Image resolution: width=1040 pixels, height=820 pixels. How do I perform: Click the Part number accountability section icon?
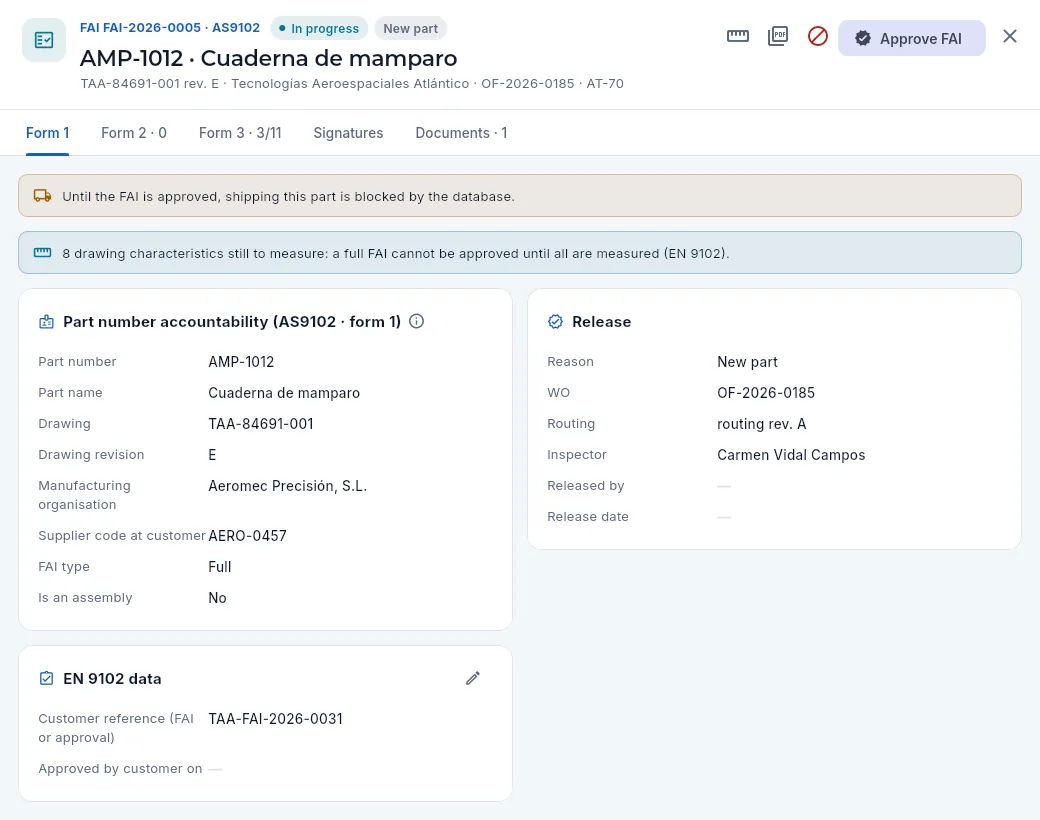coord(46,322)
